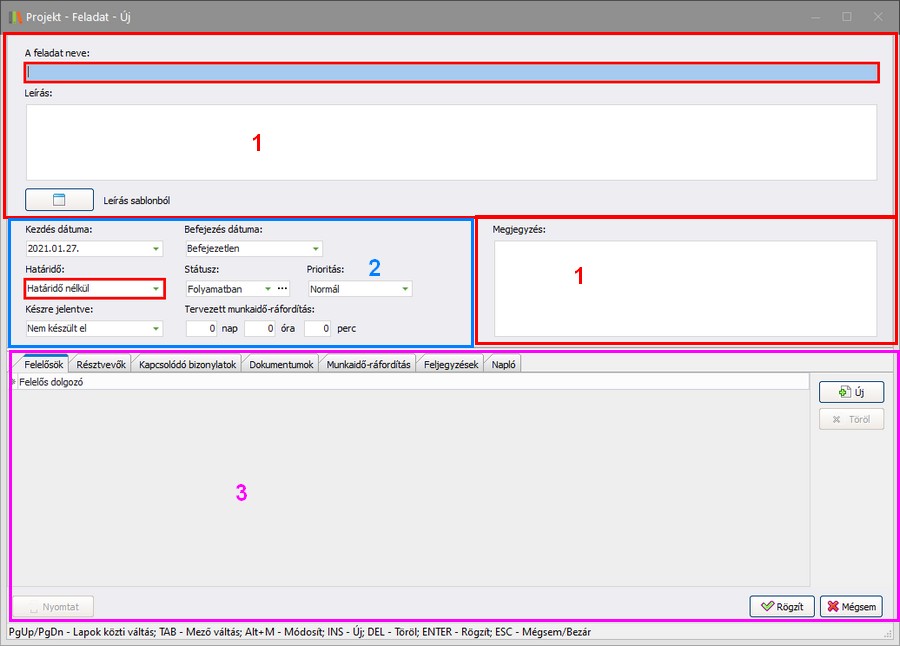The width and height of the screenshot is (900, 646).
Task: Click the template icon button beside Leírás sablonból
Action: [x=59, y=199]
